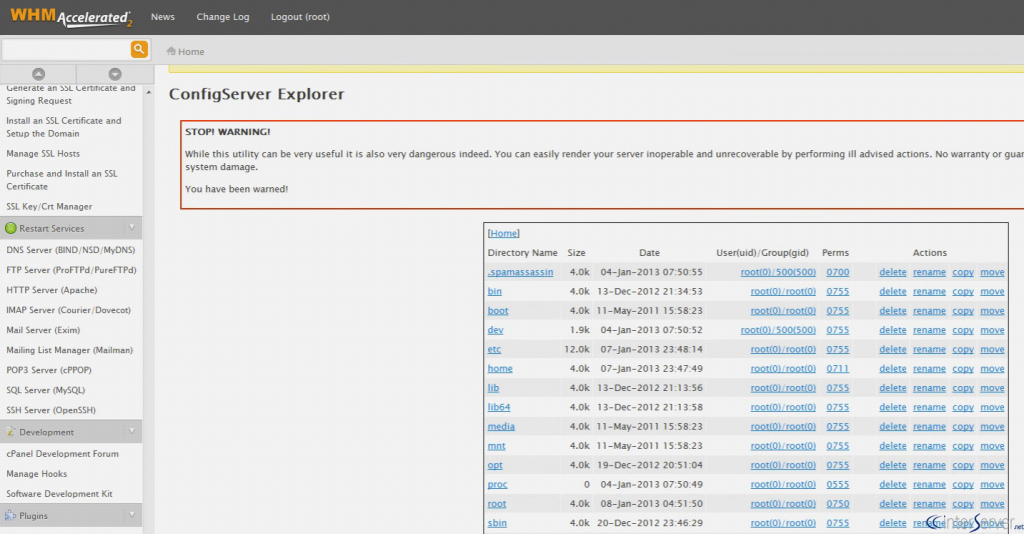
Task: Click the sidebar scroll-up arrow button
Action: (x=39, y=74)
